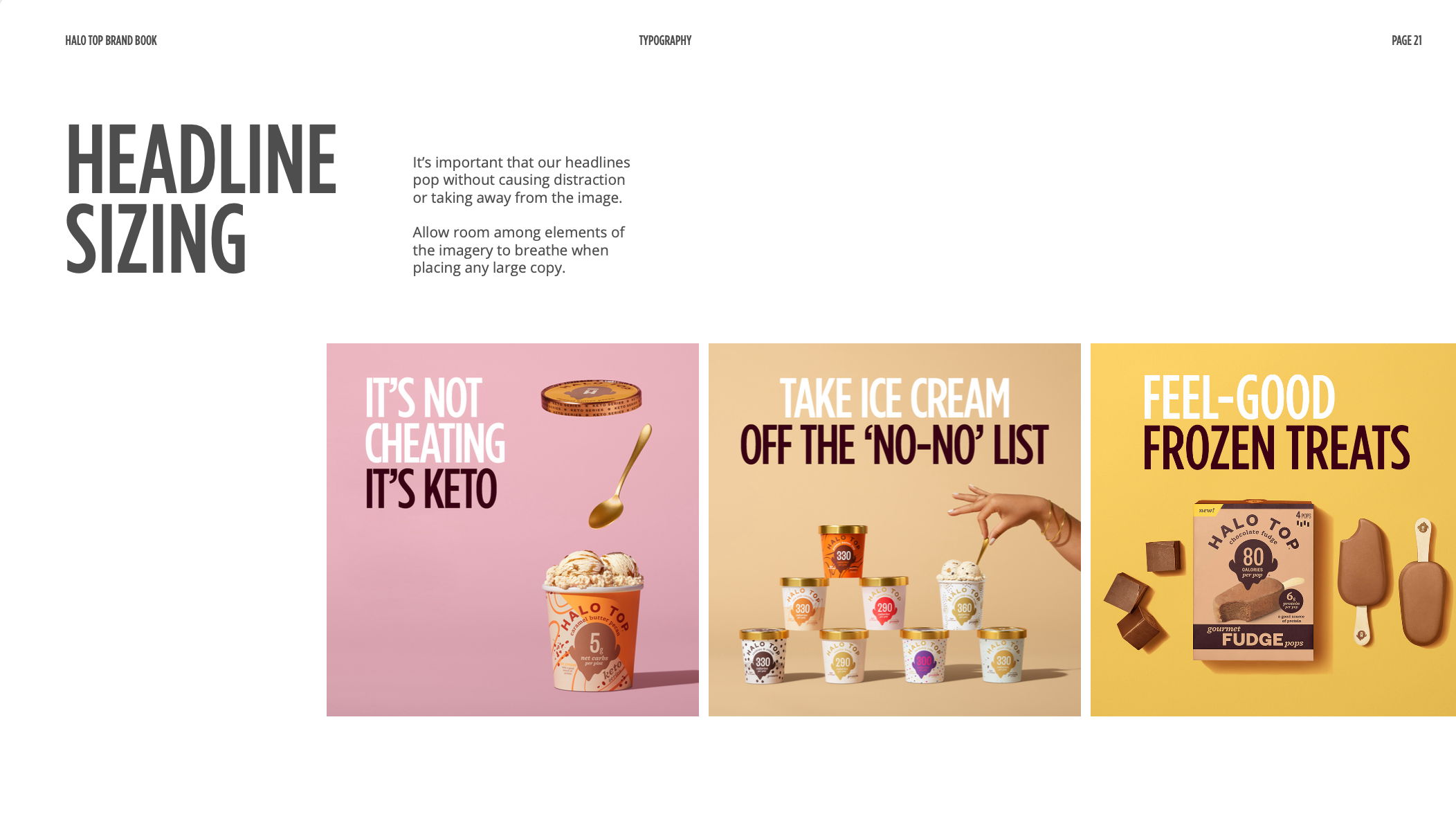The height and width of the screenshot is (814, 1456).
Task: Click the caramel butter pecan pint
Action: [x=593, y=621]
